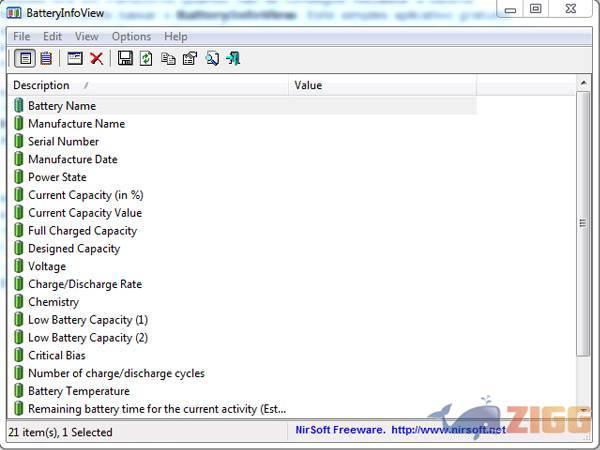Viewport: 600px width, 450px height.
Task: Click the Exit door toolbar icon
Action: tap(233, 58)
